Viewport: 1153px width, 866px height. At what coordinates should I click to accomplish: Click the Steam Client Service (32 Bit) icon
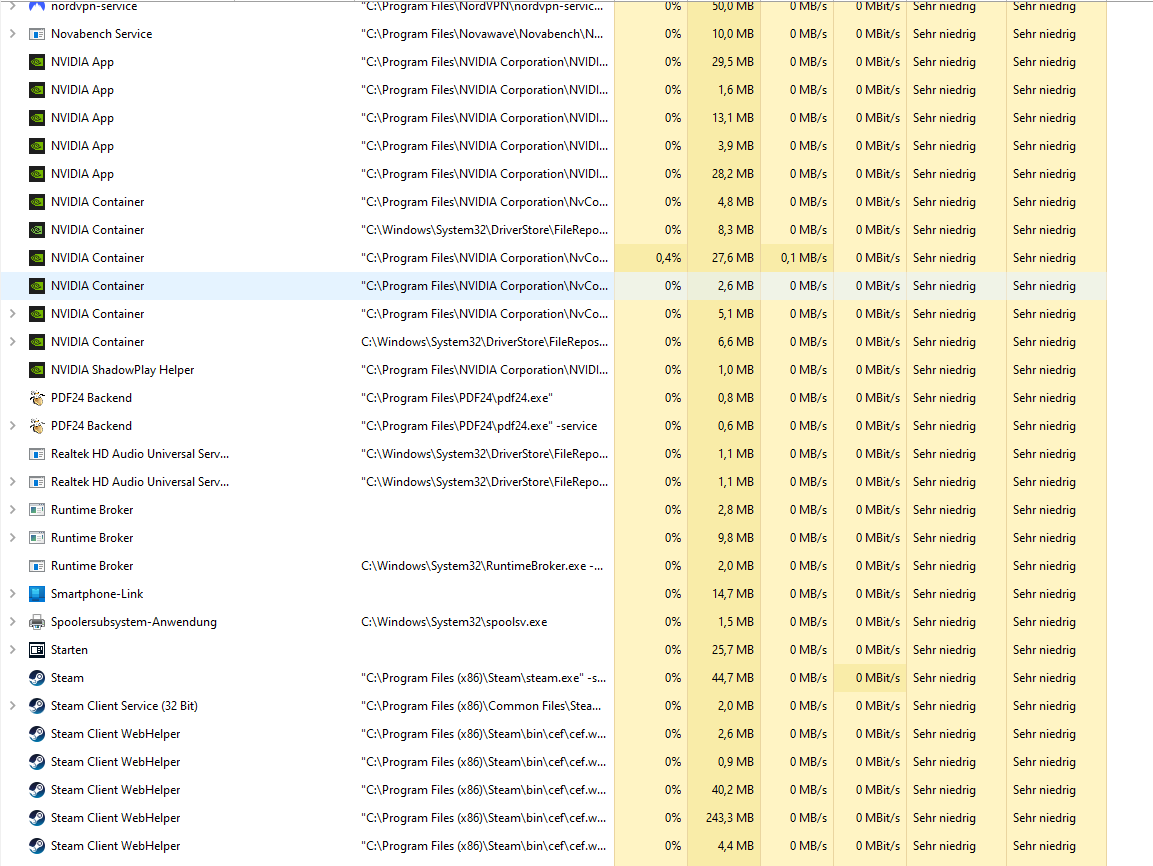[x=37, y=706]
